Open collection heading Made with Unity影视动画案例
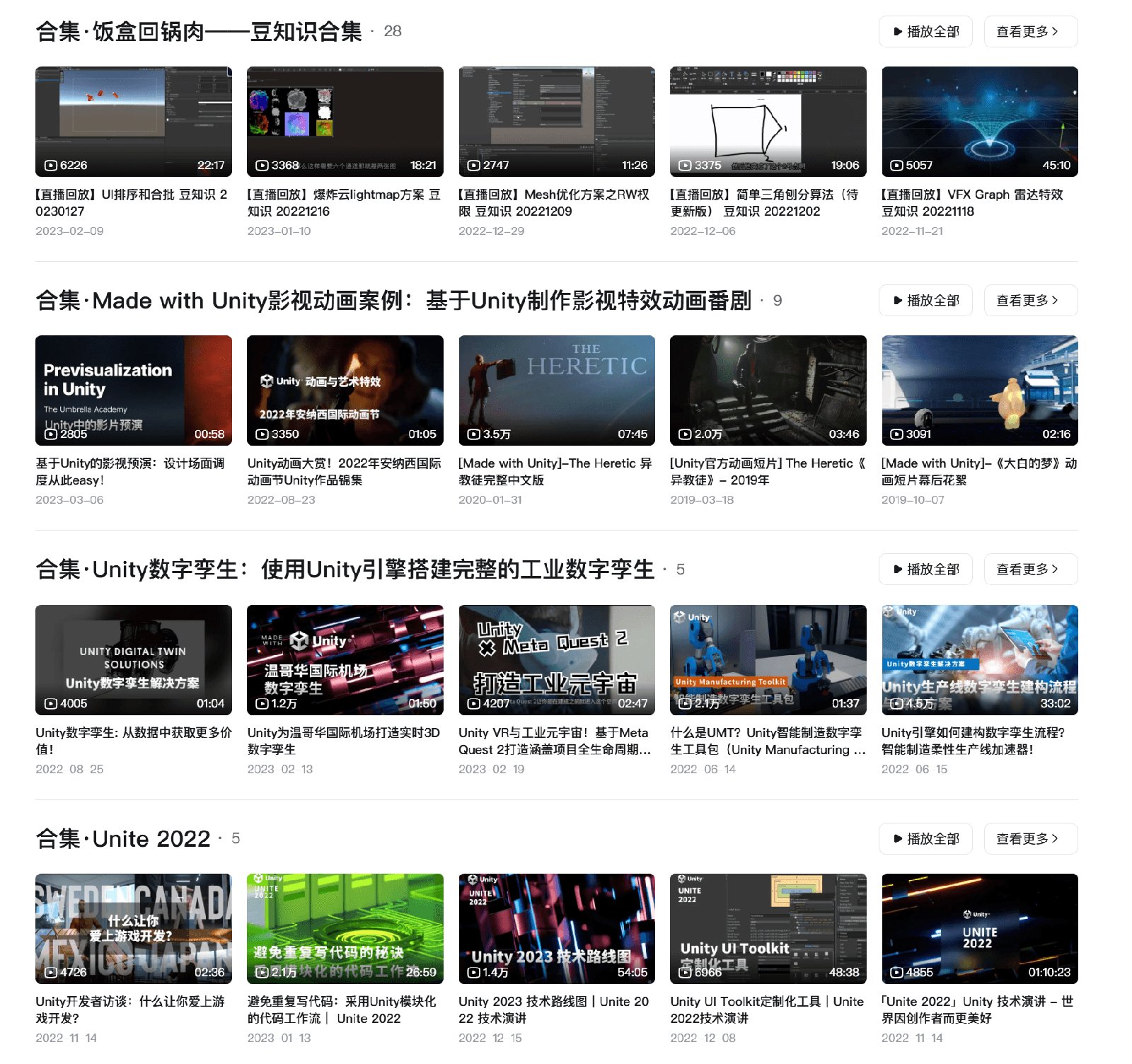 tap(393, 301)
